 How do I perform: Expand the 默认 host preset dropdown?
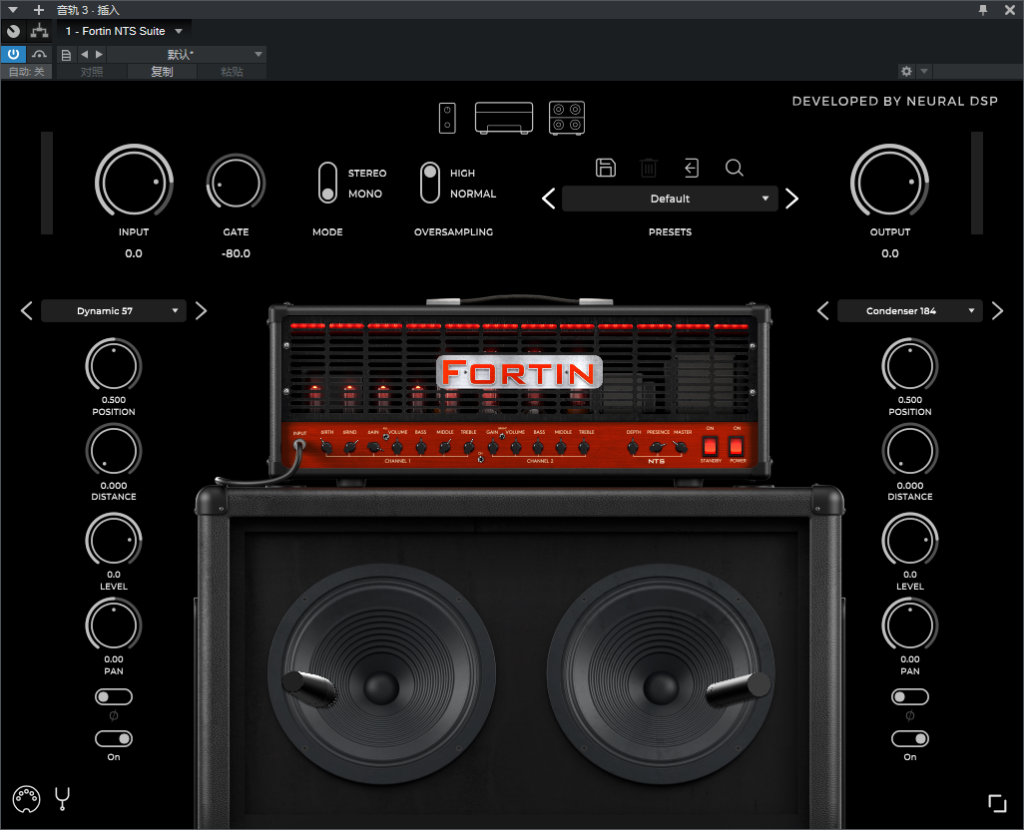pos(188,54)
